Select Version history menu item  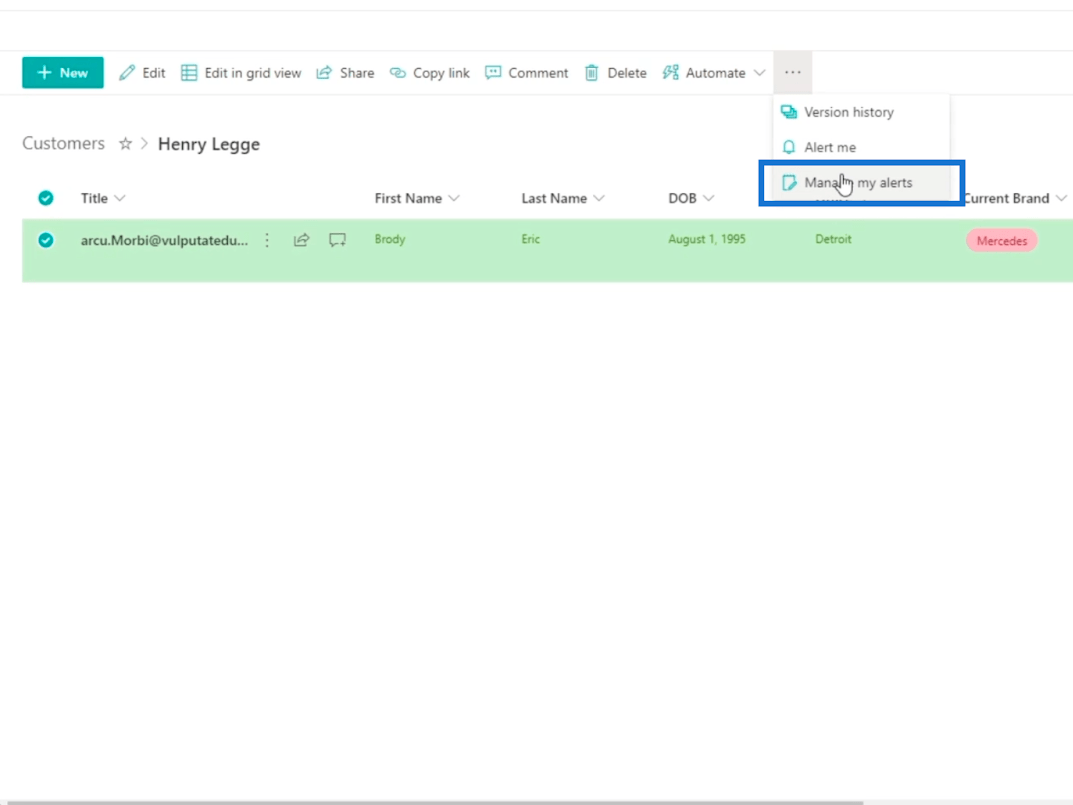coord(862,112)
